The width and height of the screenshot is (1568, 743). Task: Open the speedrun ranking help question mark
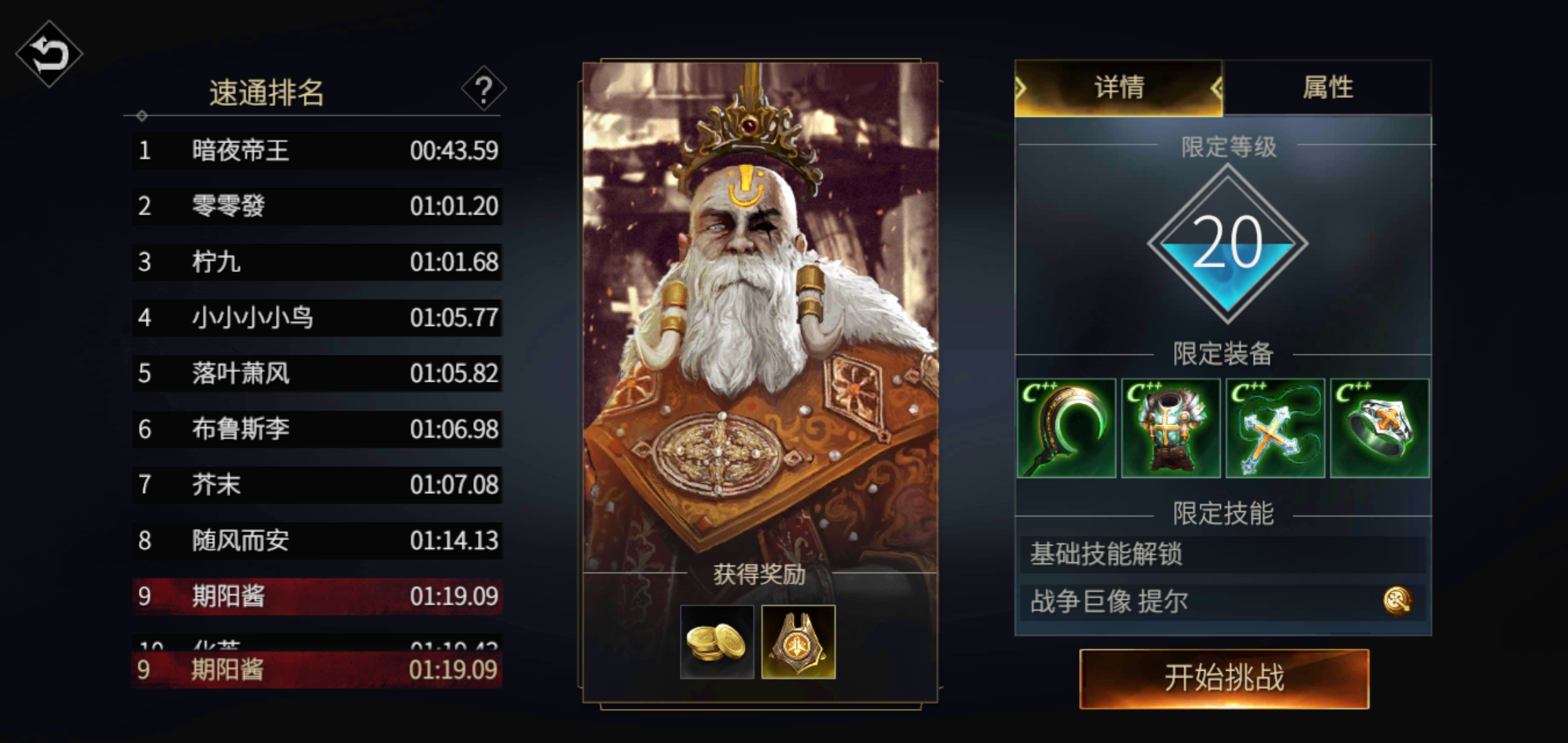point(483,89)
